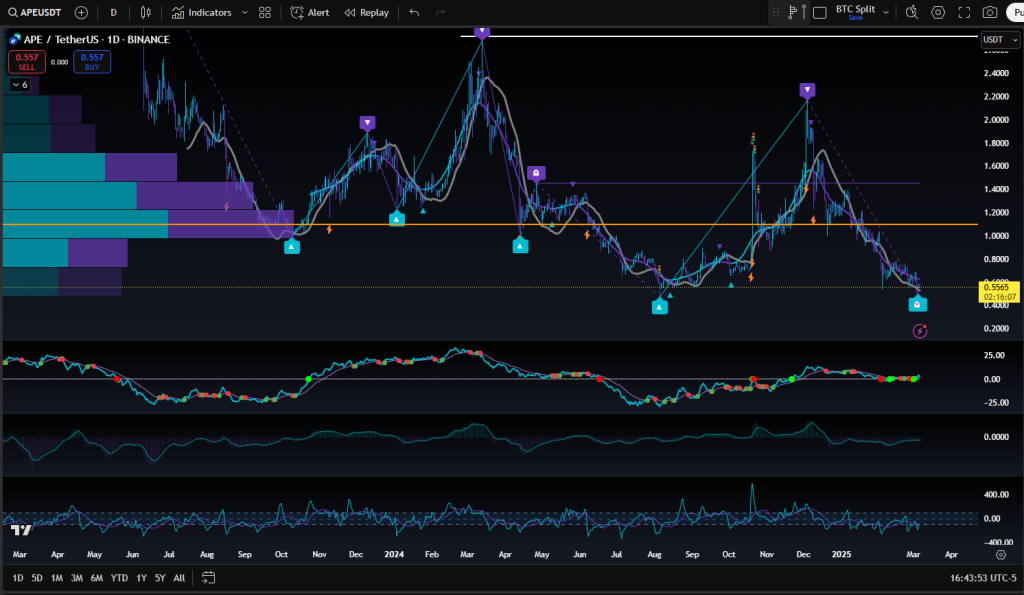Screen dimensions: 1024x595
Task: Open the candlestick chart style picker
Action: [146, 12]
